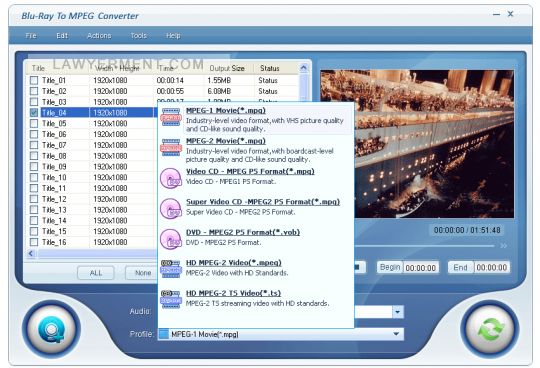The width and height of the screenshot is (540, 368).
Task: Click the round load Blu-ray disc button
Action: click(51, 329)
